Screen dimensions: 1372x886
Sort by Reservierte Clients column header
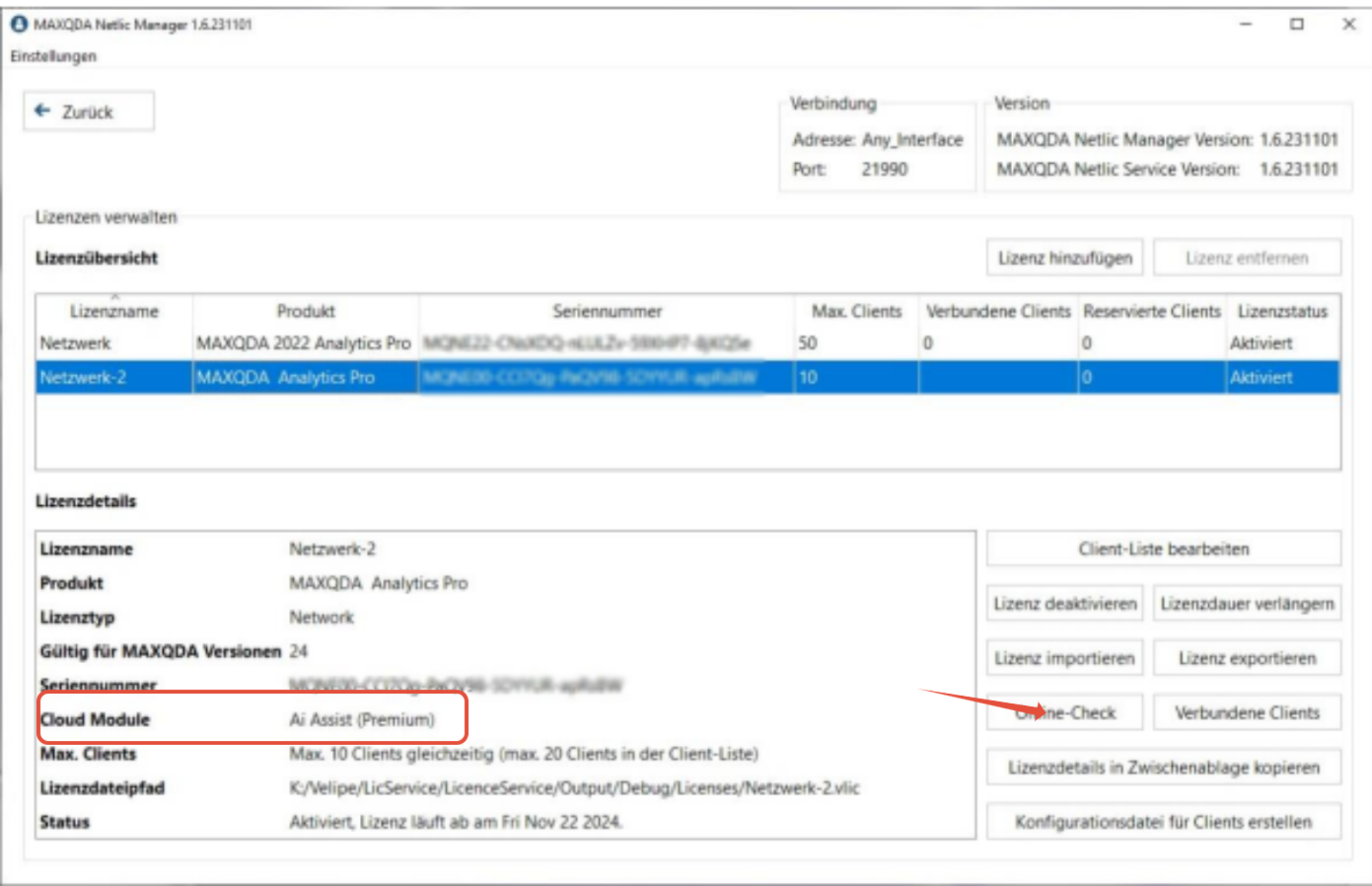pos(1152,311)
